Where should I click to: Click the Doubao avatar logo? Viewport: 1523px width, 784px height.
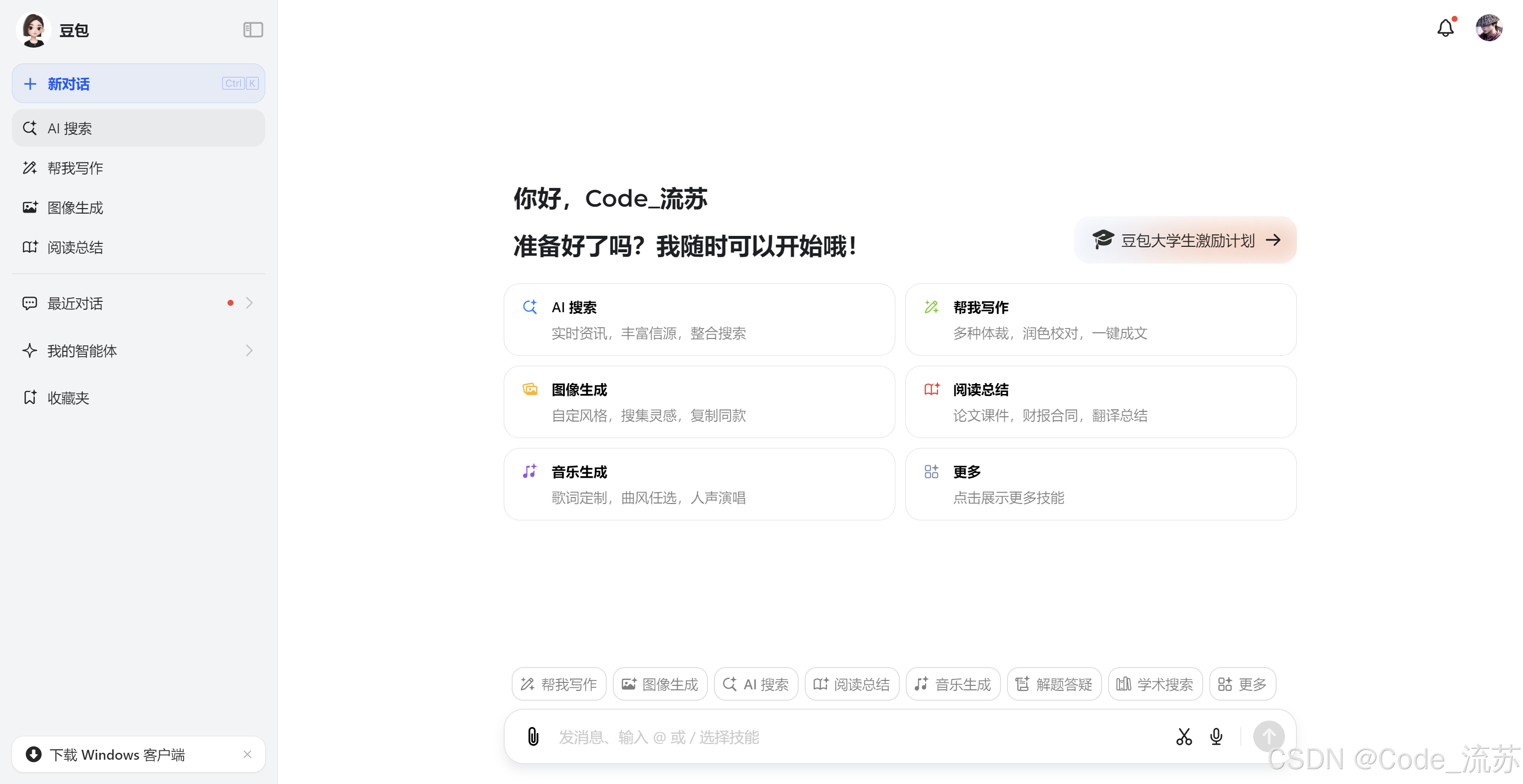pos(34,30)
